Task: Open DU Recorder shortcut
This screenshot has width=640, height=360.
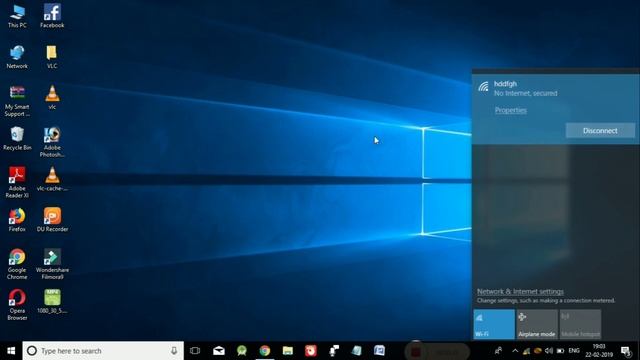Action: pyautogui.click(x=52, y=220)
